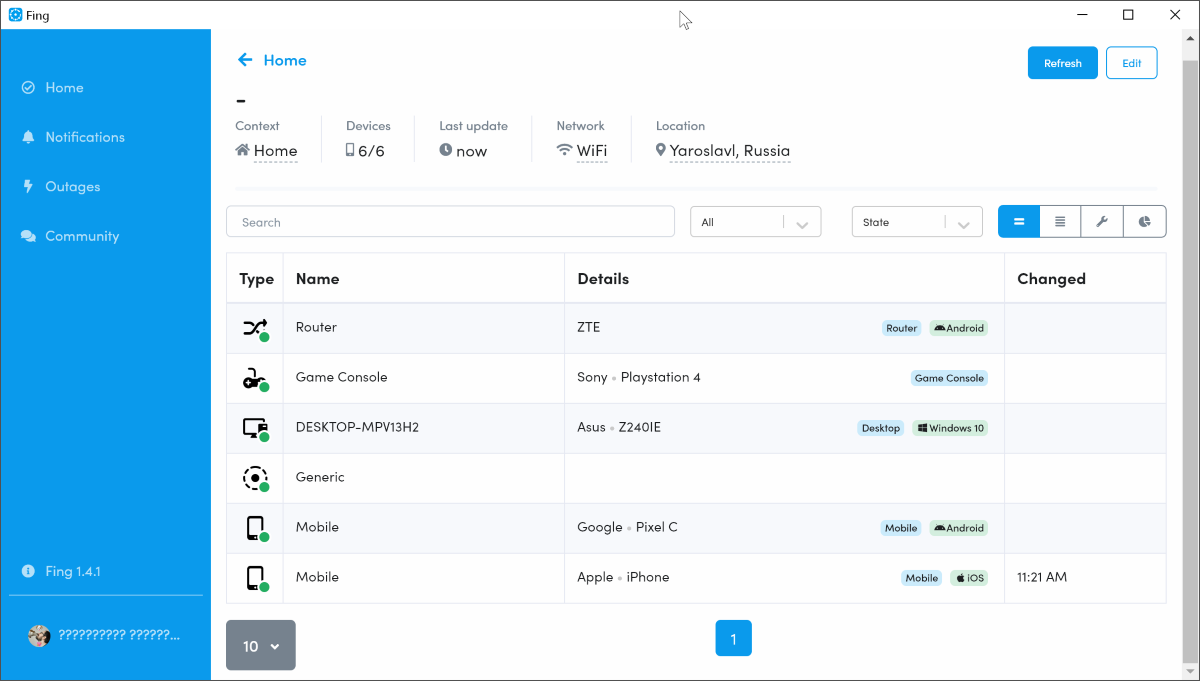Screen dimensions: 1200x681
Task: Open Community in the sidebar
Action: tap(82, 236)
